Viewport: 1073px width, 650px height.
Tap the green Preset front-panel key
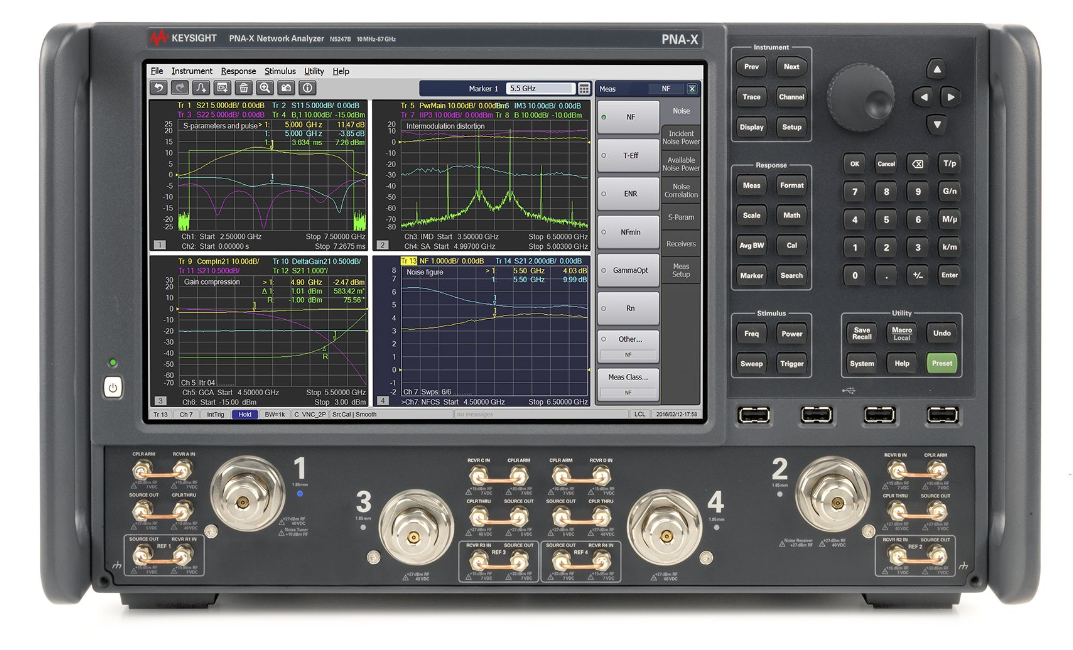[x=942, y=363]
